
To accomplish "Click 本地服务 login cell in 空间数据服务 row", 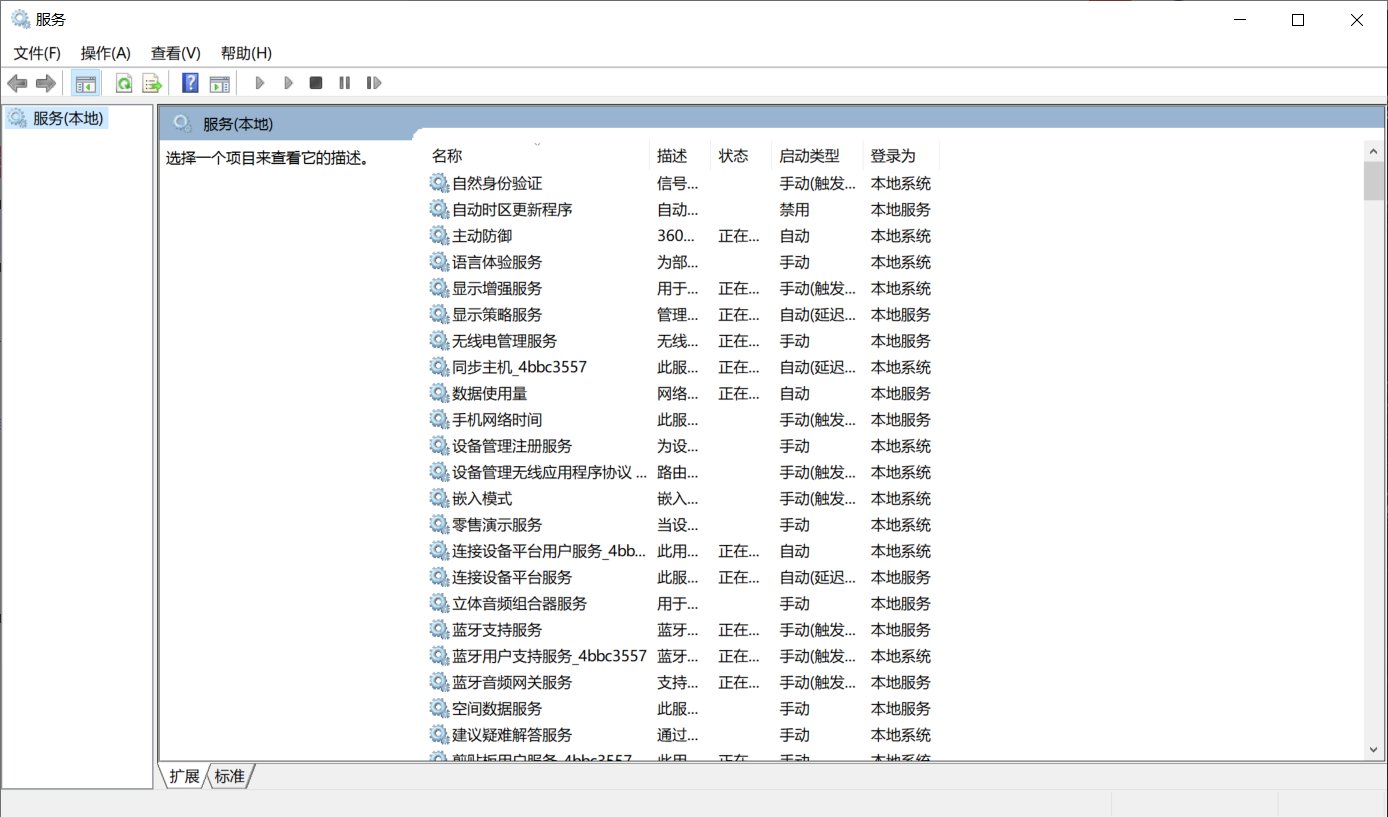I will coord(901,708).
